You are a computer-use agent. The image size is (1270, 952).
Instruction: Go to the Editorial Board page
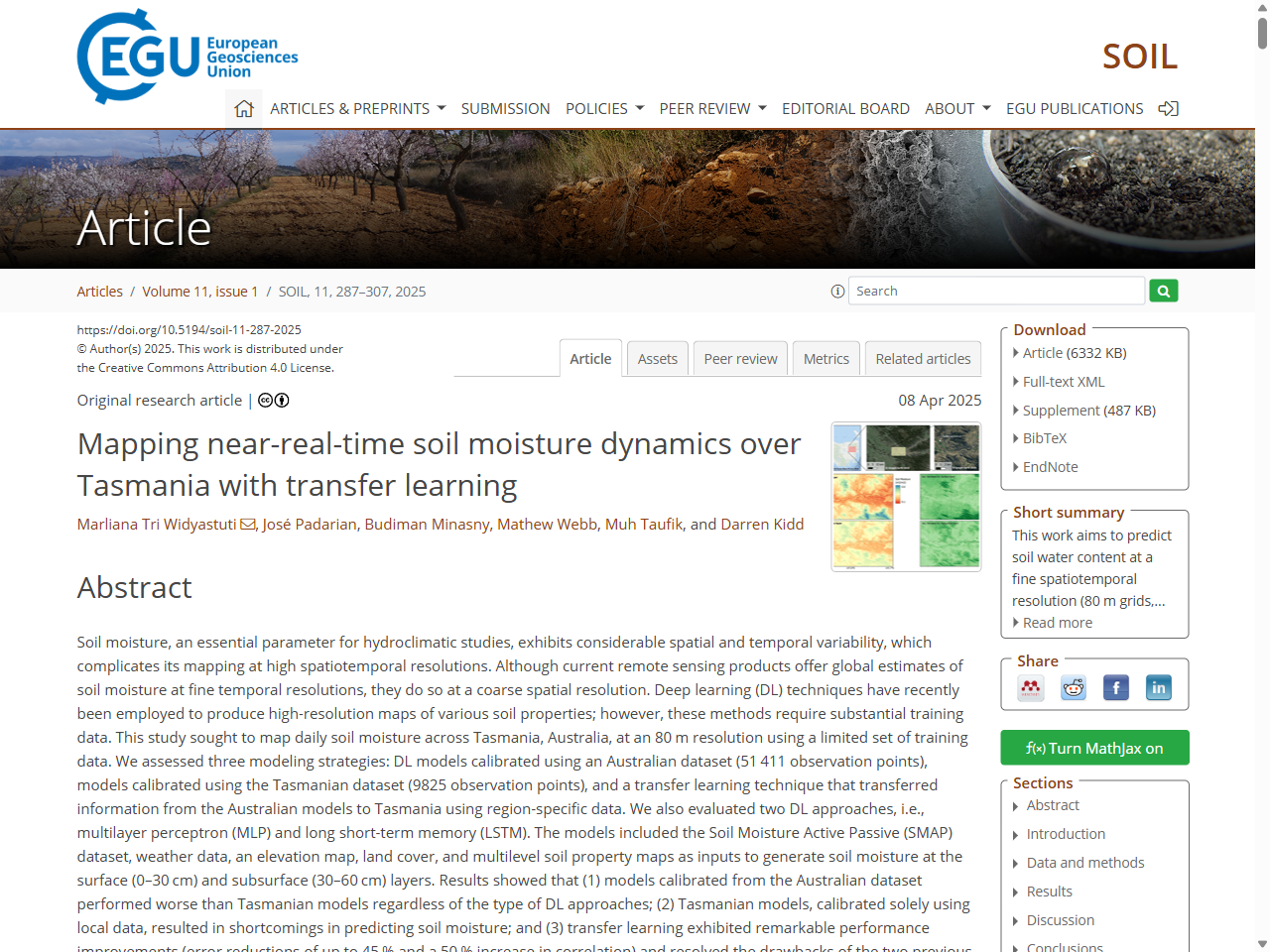point(845,108)
